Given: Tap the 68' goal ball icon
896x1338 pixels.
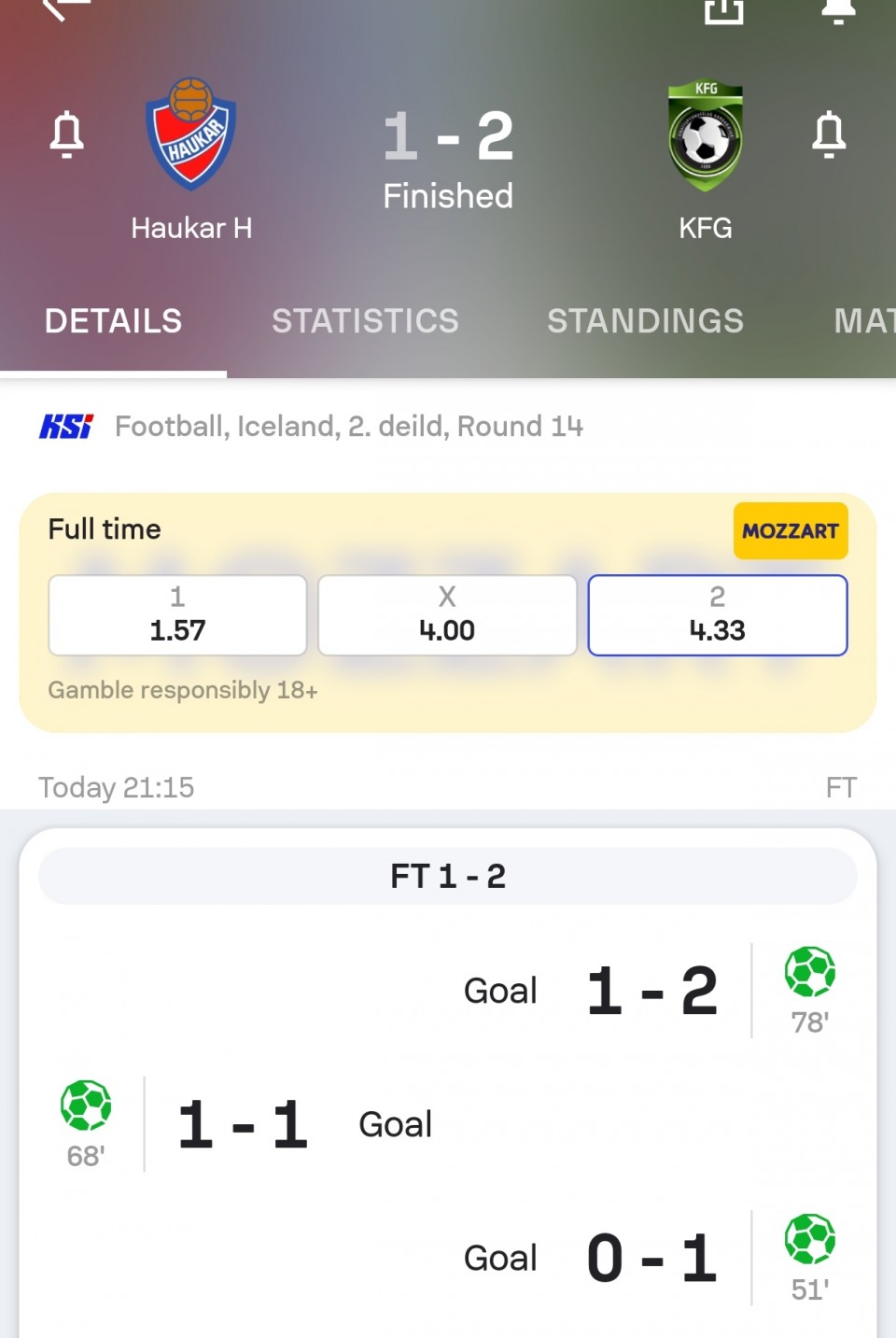Looking at the screenshot, I should [86, 1106].
